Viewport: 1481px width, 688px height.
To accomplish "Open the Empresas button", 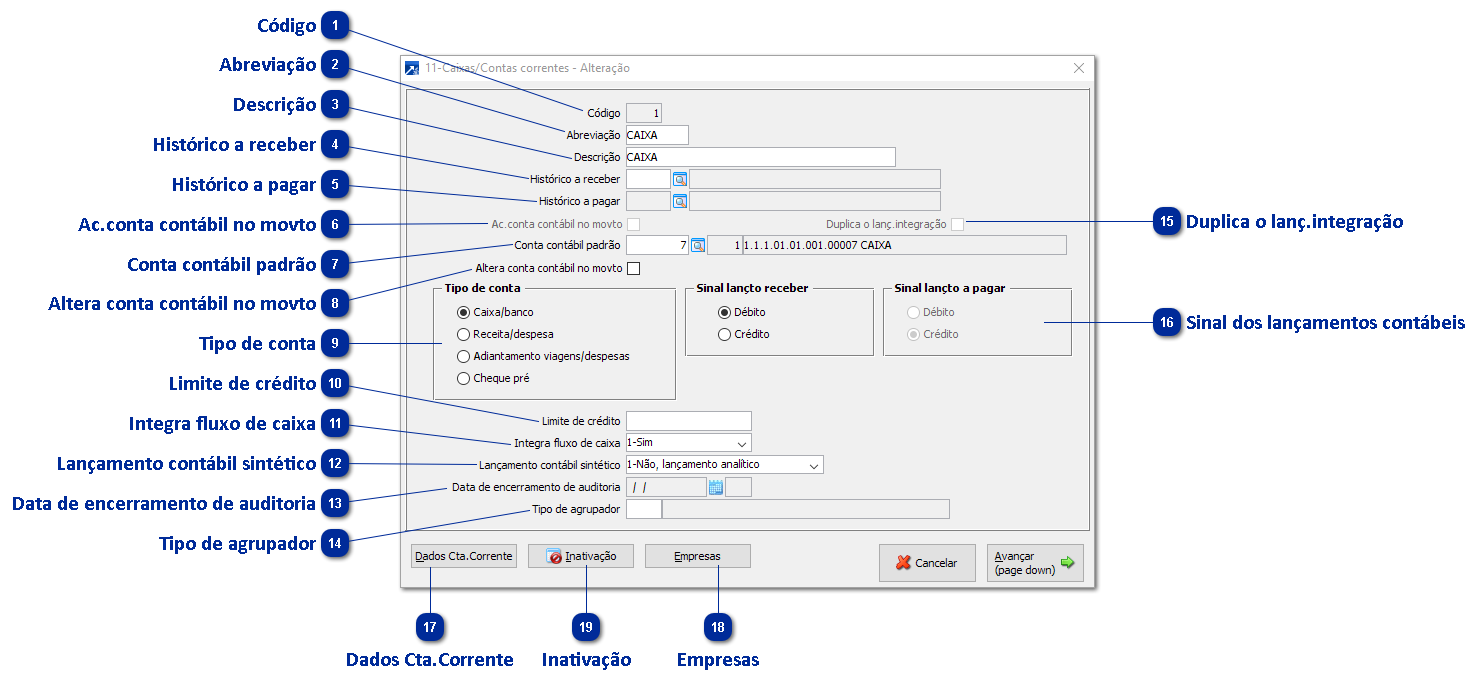I will point(698,556).
